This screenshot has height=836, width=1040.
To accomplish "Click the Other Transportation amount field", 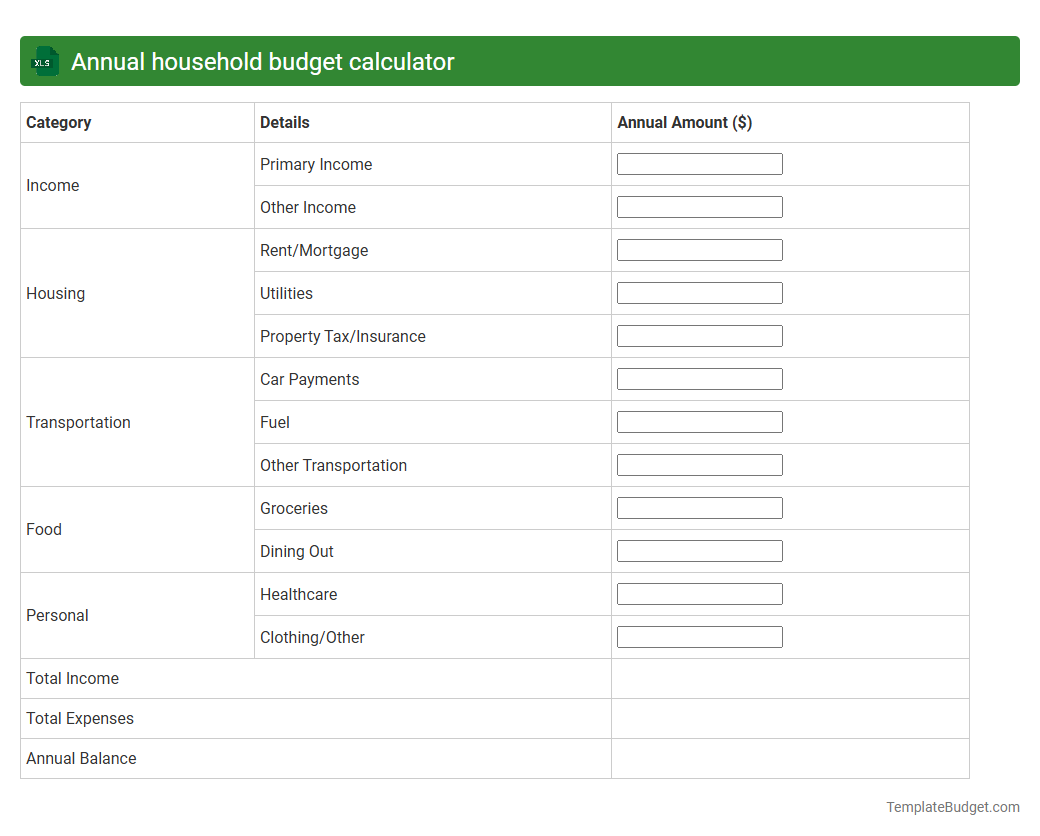I will [x=699, y=464].
